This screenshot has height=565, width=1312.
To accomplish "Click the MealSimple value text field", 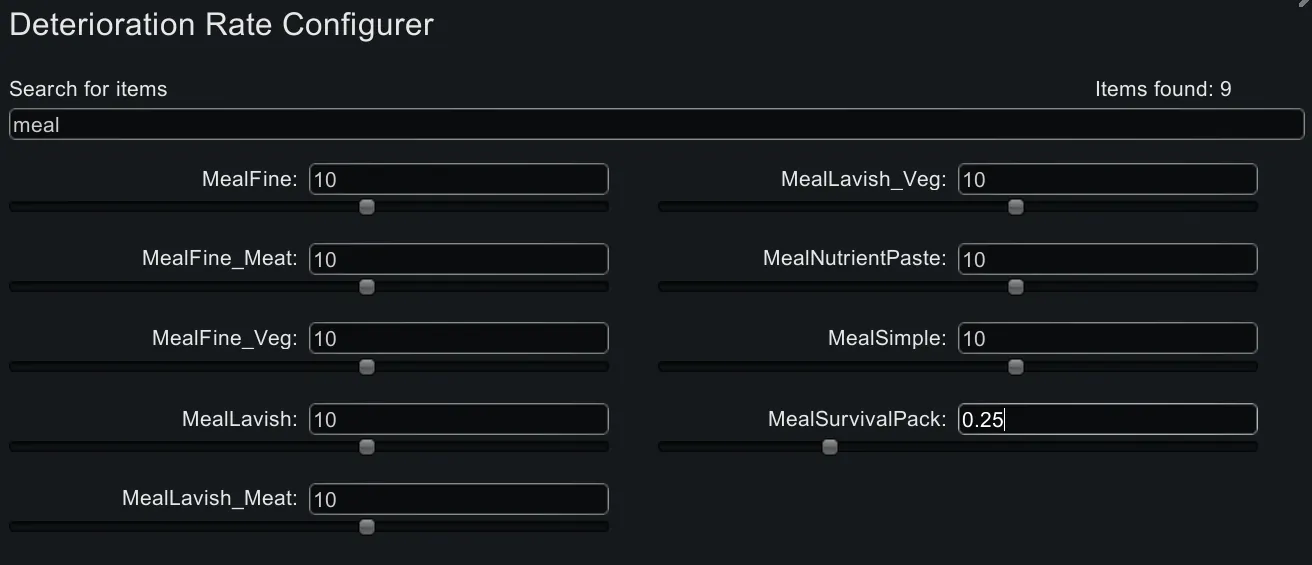I will (x=1107, y=339).
